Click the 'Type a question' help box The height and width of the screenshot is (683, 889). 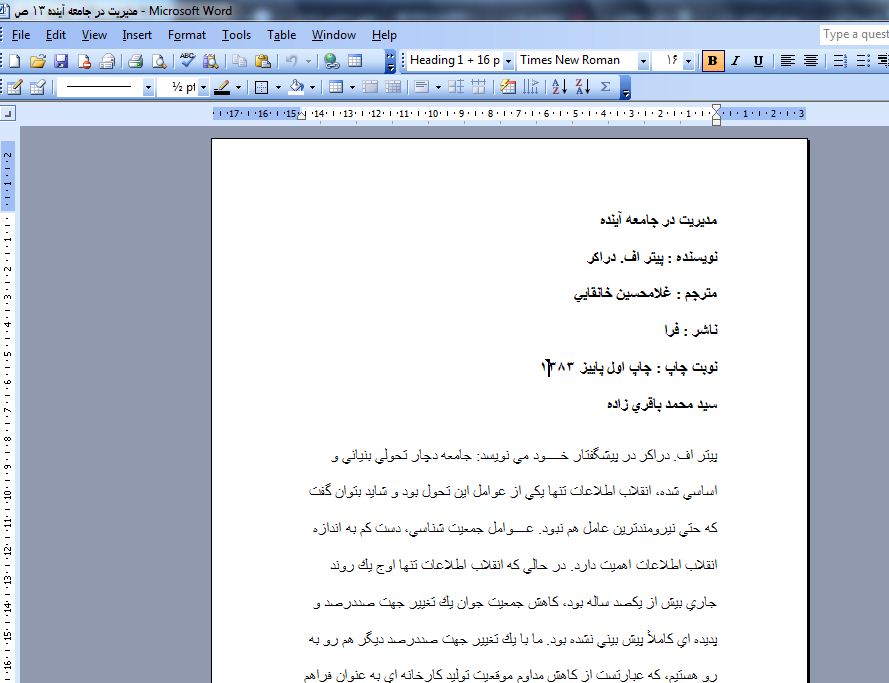click(x=854, y=35)
